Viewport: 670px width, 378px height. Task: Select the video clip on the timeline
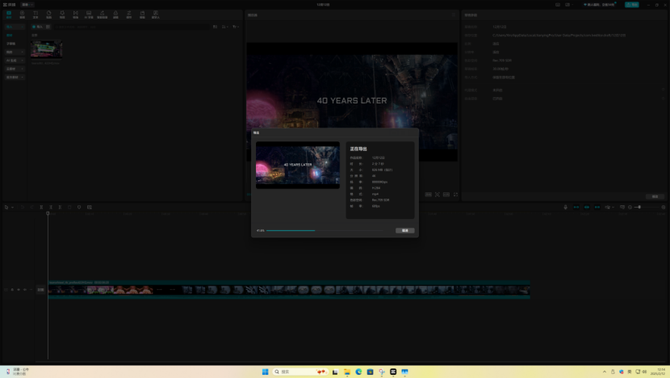pos(289,290)
